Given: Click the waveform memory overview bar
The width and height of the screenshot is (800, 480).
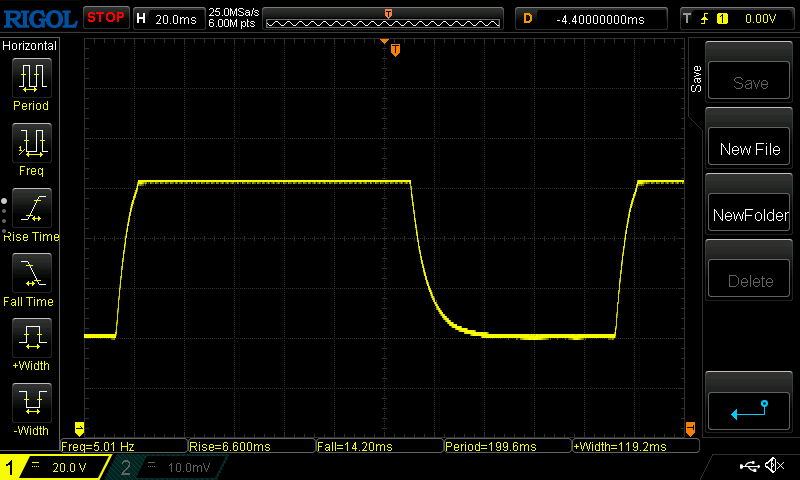Looking at the screenshot, I should coord(383,19).
